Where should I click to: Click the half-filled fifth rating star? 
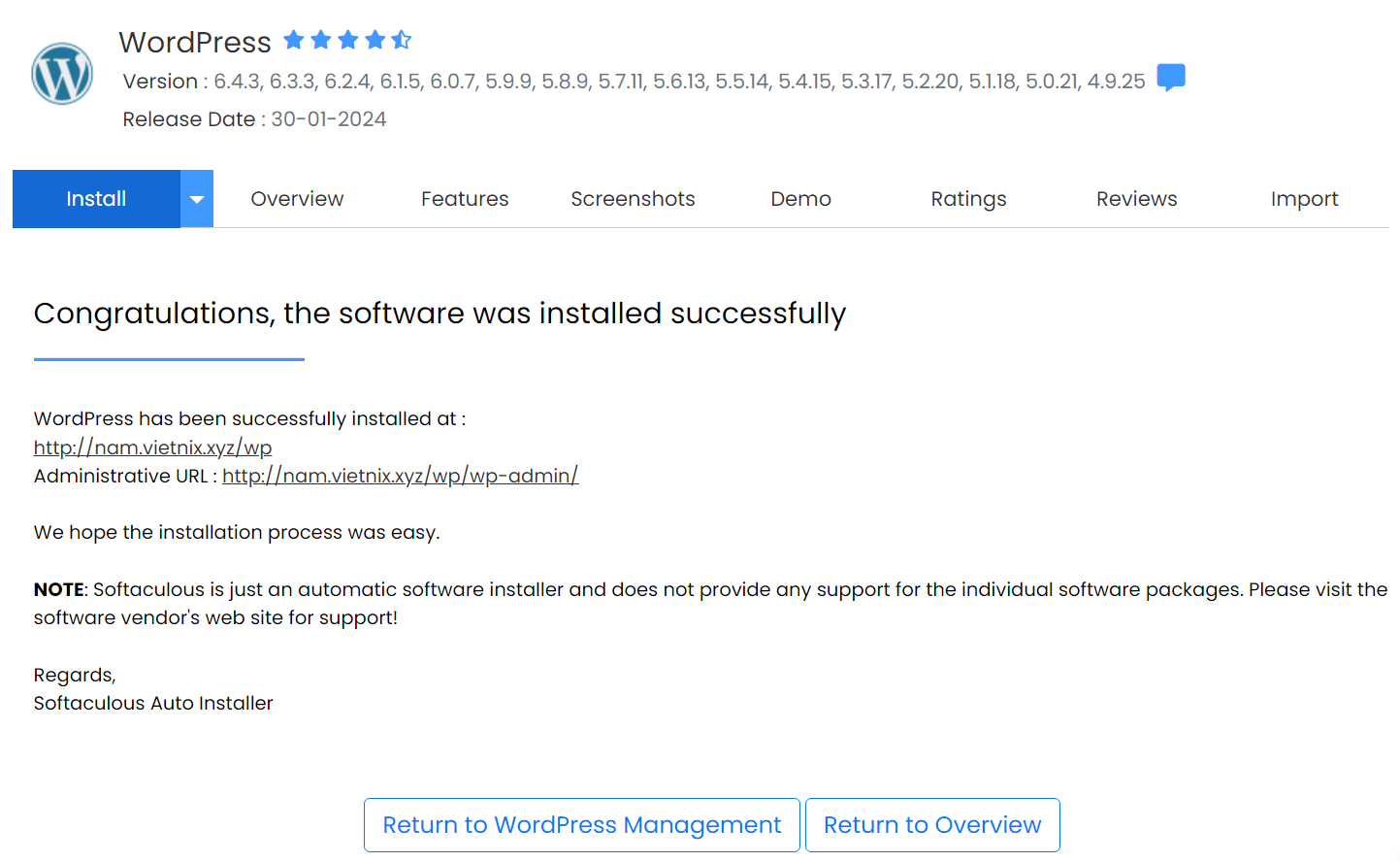coord(402,40)
